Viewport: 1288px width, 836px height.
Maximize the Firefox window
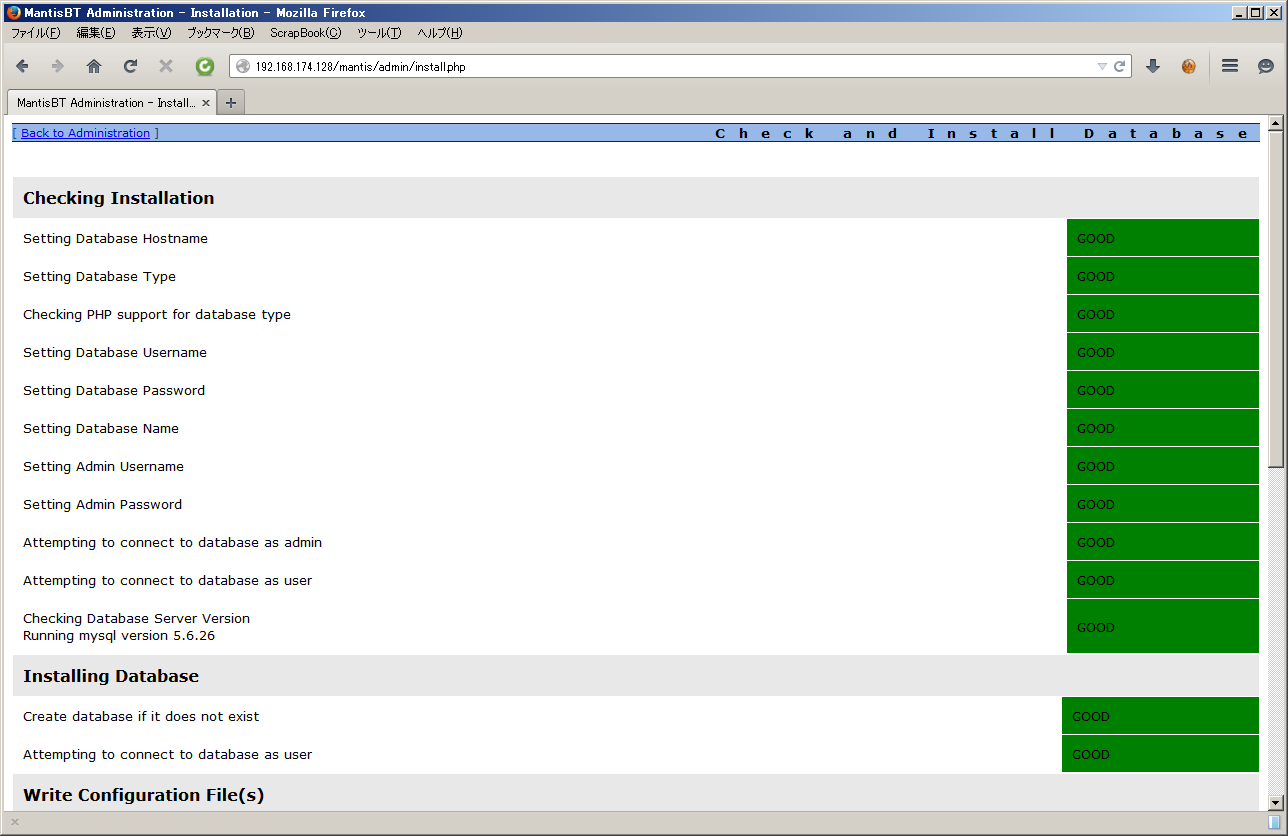1256,13
